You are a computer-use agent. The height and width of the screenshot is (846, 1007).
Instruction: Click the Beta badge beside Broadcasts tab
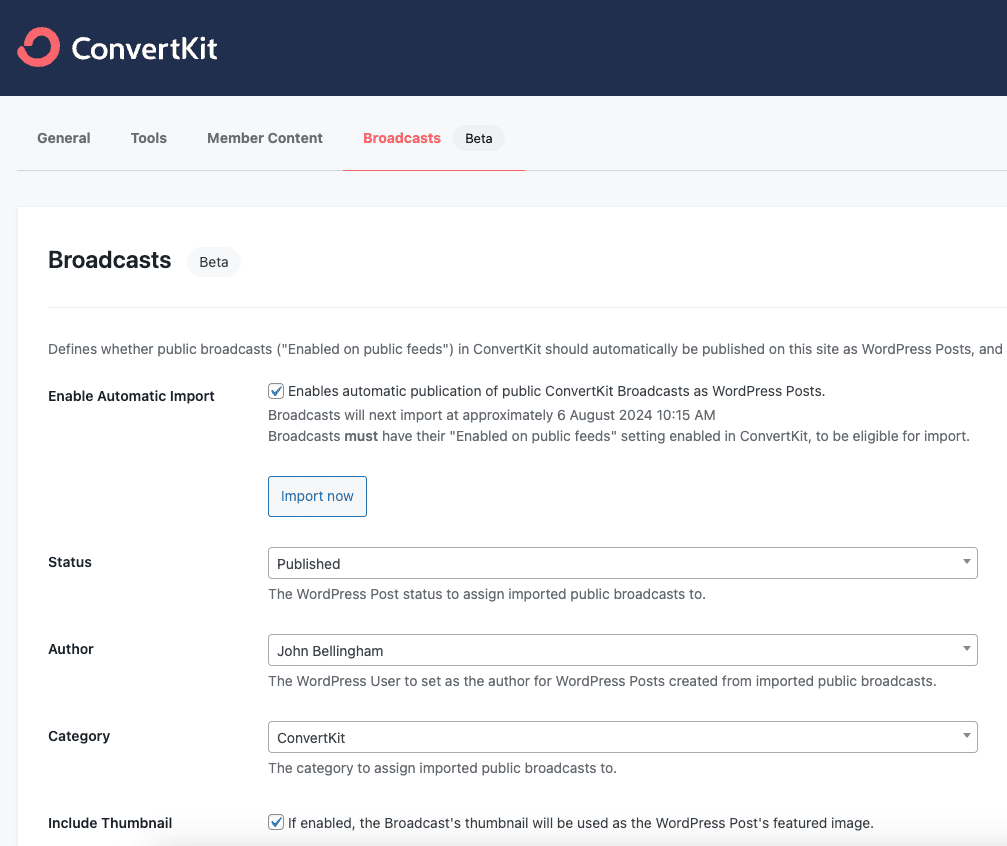click(x=478, y=139)
